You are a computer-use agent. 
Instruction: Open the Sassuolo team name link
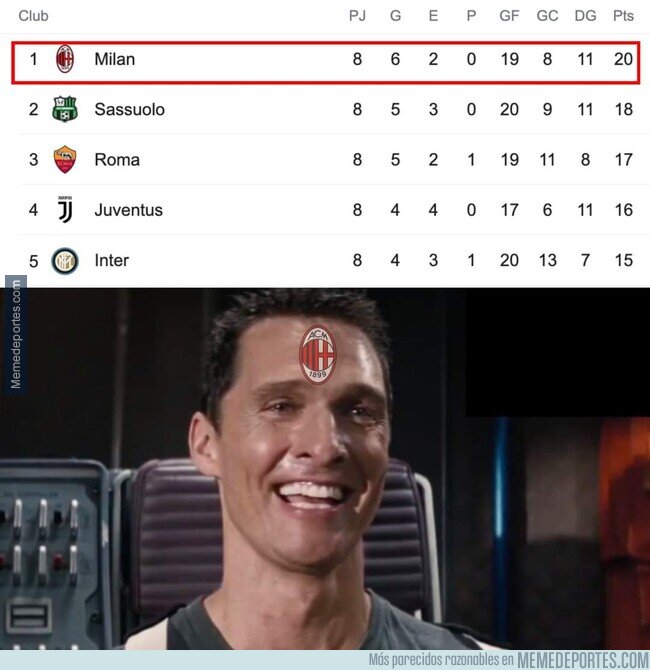129,110
